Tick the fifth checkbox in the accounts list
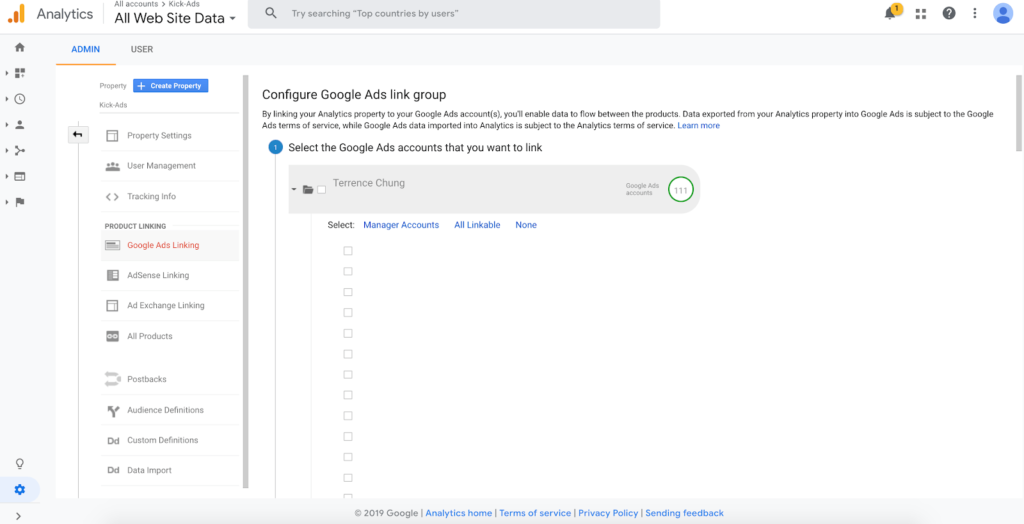 tap(348, 333)
